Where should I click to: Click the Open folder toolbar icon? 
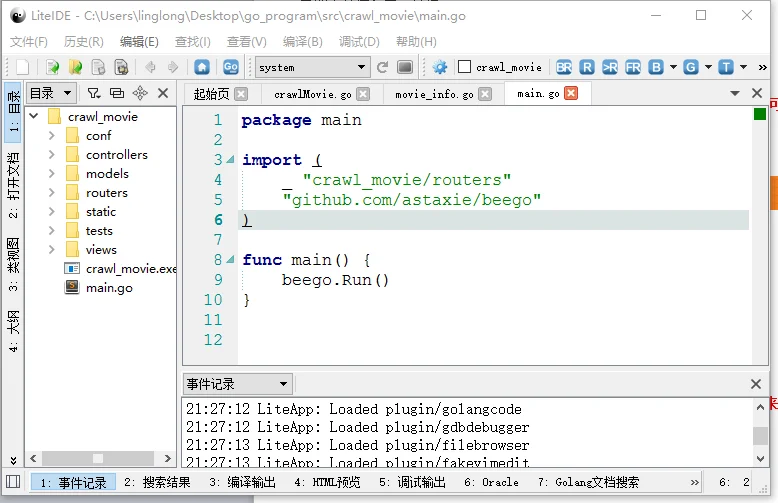(75, 67)
